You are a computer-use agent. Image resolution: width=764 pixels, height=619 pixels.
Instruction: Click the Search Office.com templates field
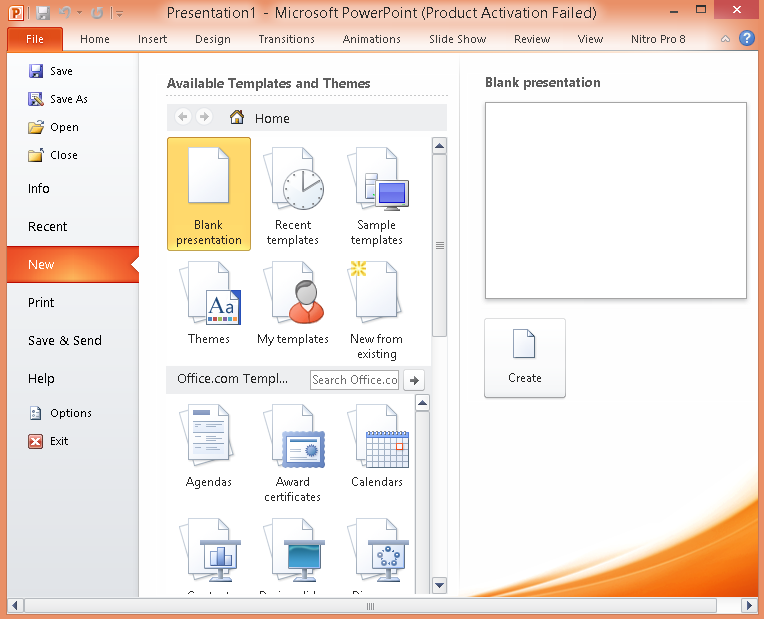pyautogui.click(x=354, y=380)
